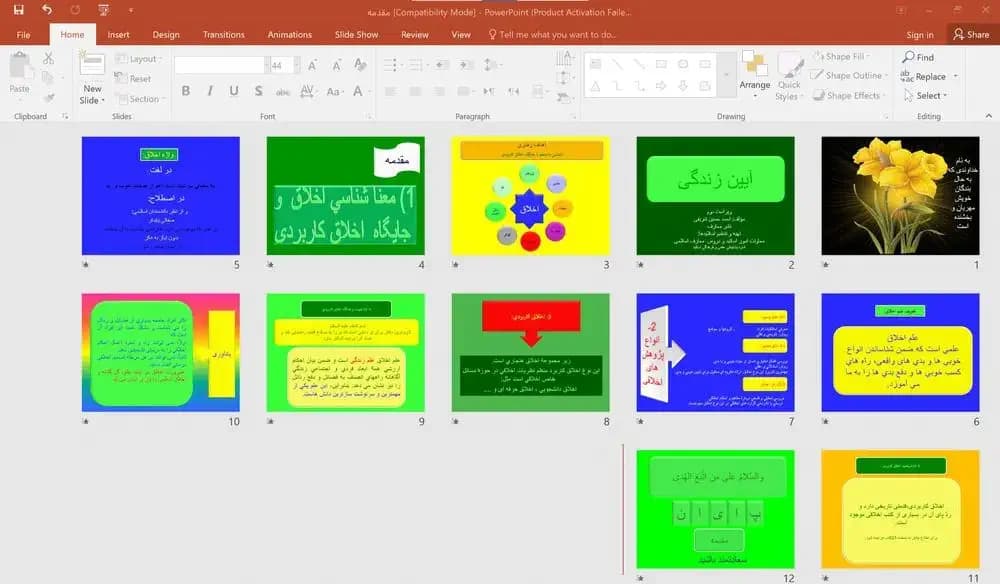Toggle Align Left paragraph button
The height and width of the screenshot is (584, 1000).
tap(390, 91)
